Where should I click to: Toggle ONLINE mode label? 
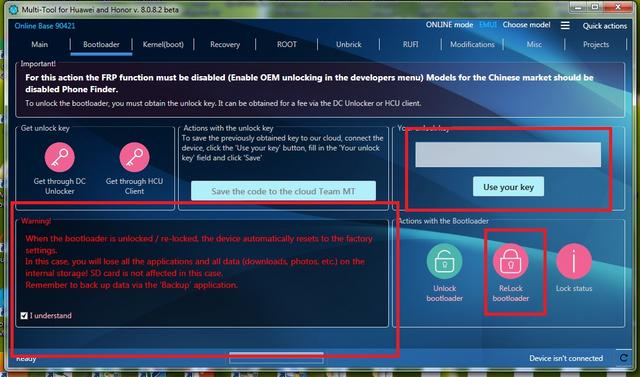(449, 25)
